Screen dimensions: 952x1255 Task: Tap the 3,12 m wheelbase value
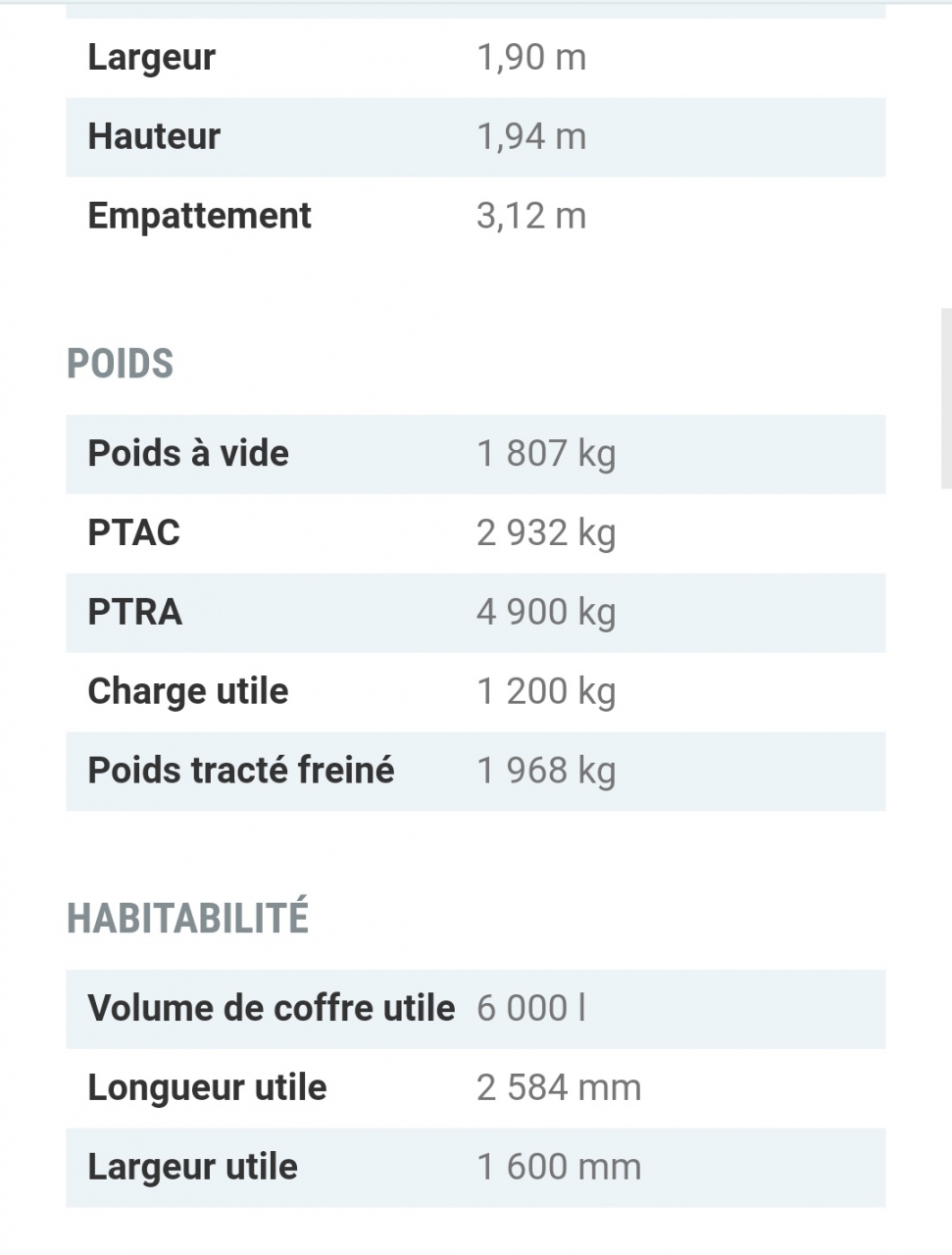[531, 216]
